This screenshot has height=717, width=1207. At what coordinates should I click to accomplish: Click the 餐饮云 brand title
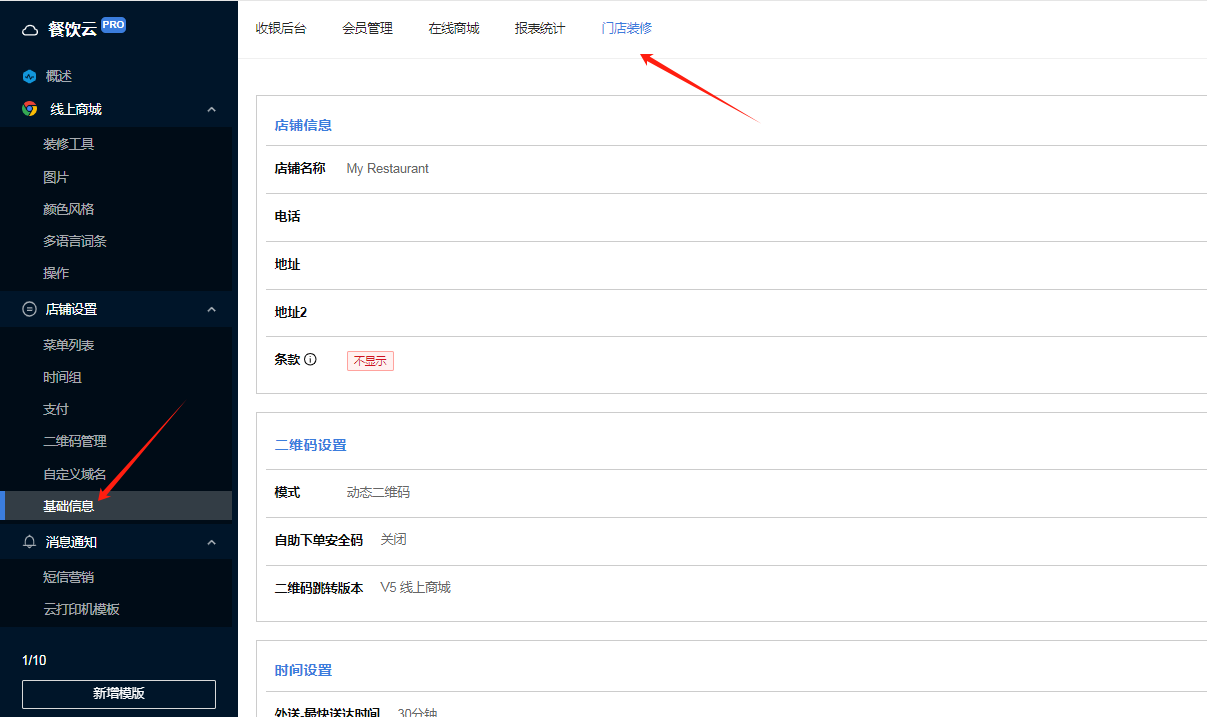(72, 29)
